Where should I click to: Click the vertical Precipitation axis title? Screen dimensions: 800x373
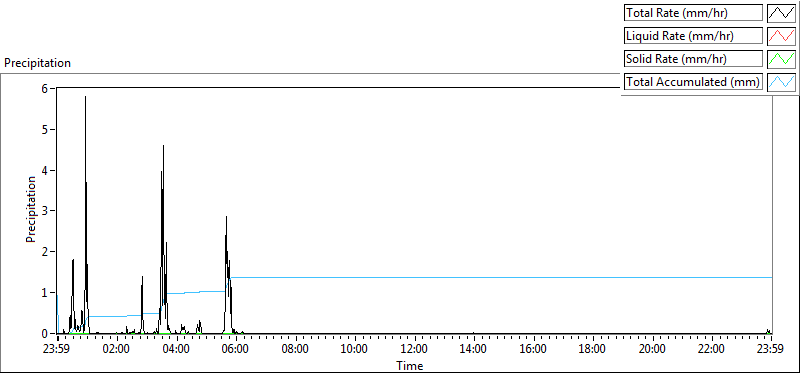(31, 209)
